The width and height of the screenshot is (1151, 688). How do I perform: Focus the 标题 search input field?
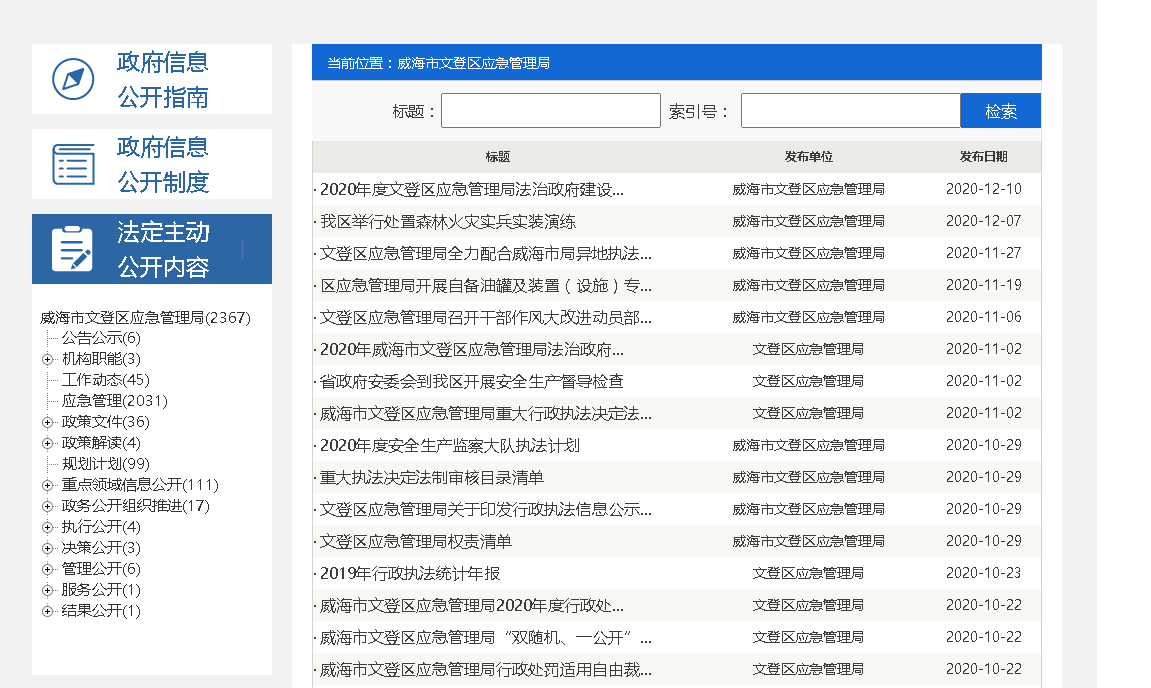pos(550,111)
